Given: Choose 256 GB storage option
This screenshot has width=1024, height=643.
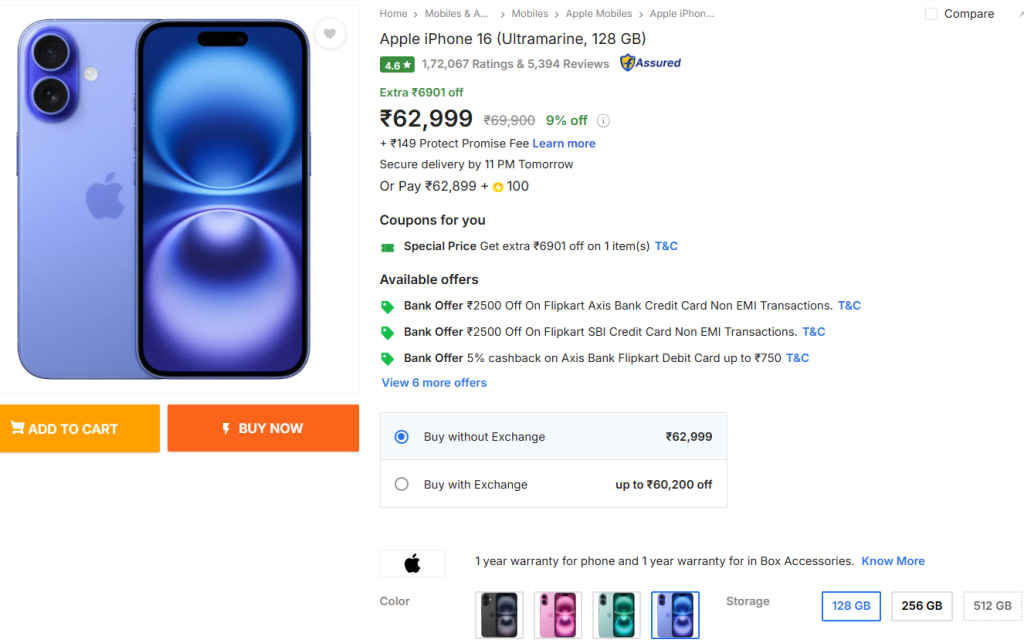Looking at the screenshot, I should pyautogui.click(x=922, y=606).
